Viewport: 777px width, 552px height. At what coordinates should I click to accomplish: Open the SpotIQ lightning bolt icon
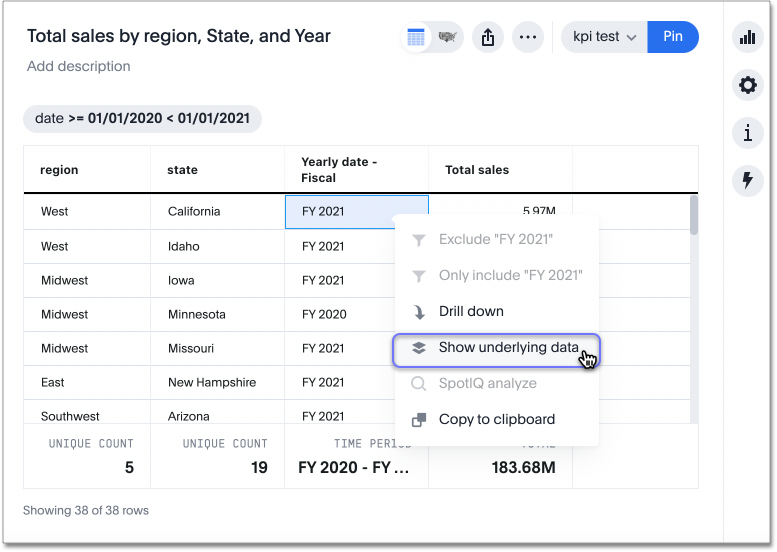[x=747, y=180]
